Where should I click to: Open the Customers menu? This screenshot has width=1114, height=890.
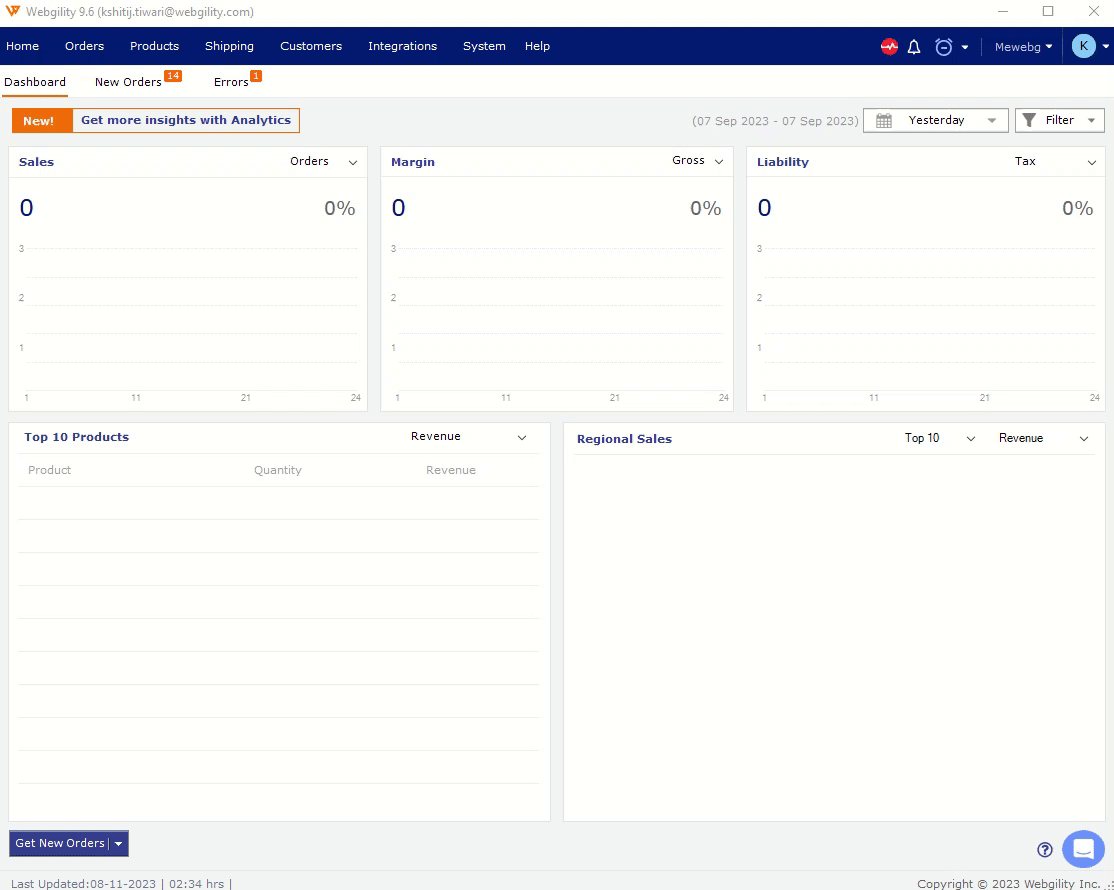pos(311,46)
